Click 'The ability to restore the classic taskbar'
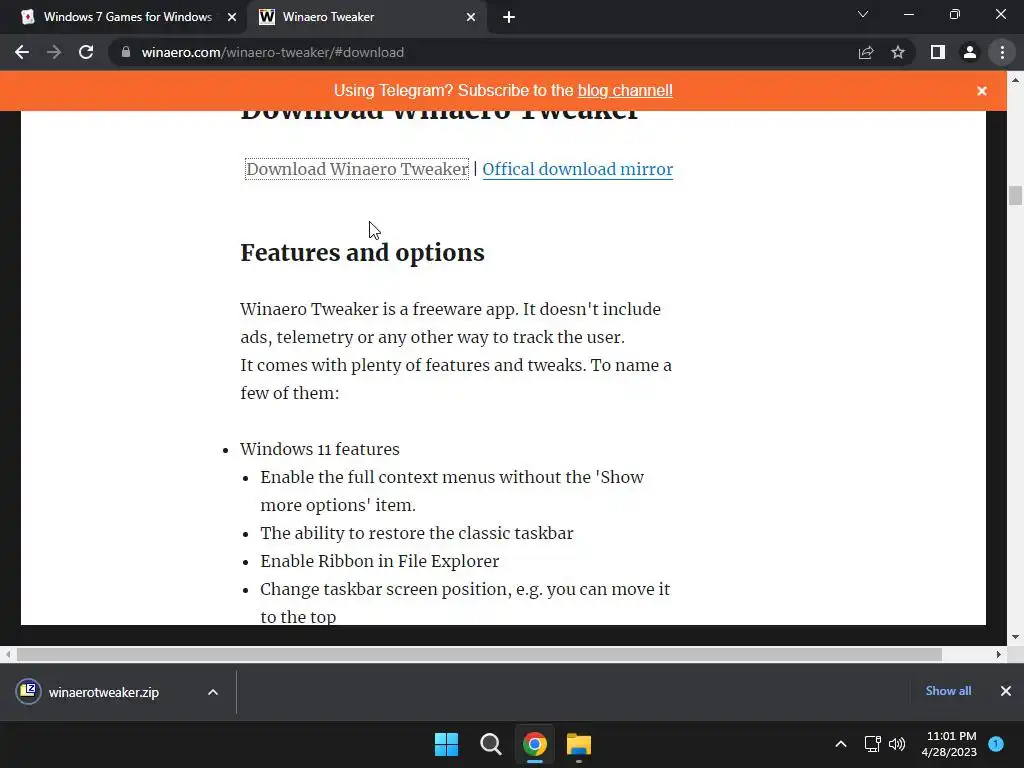 [417, 534]
